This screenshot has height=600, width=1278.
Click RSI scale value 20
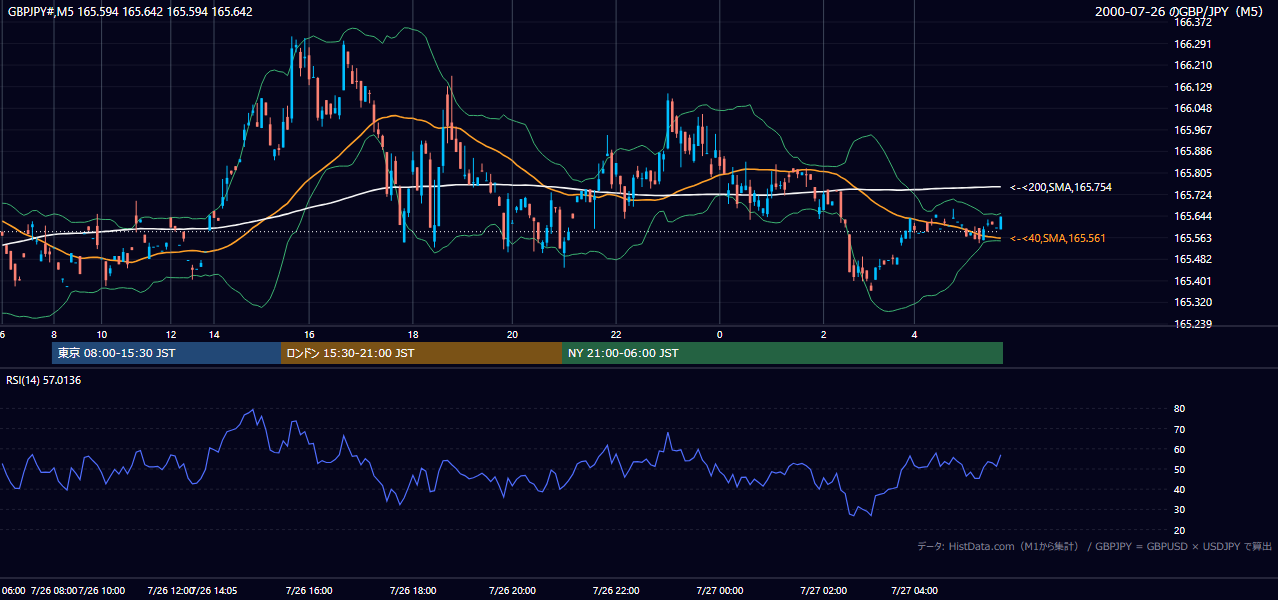coord(1179,530)
